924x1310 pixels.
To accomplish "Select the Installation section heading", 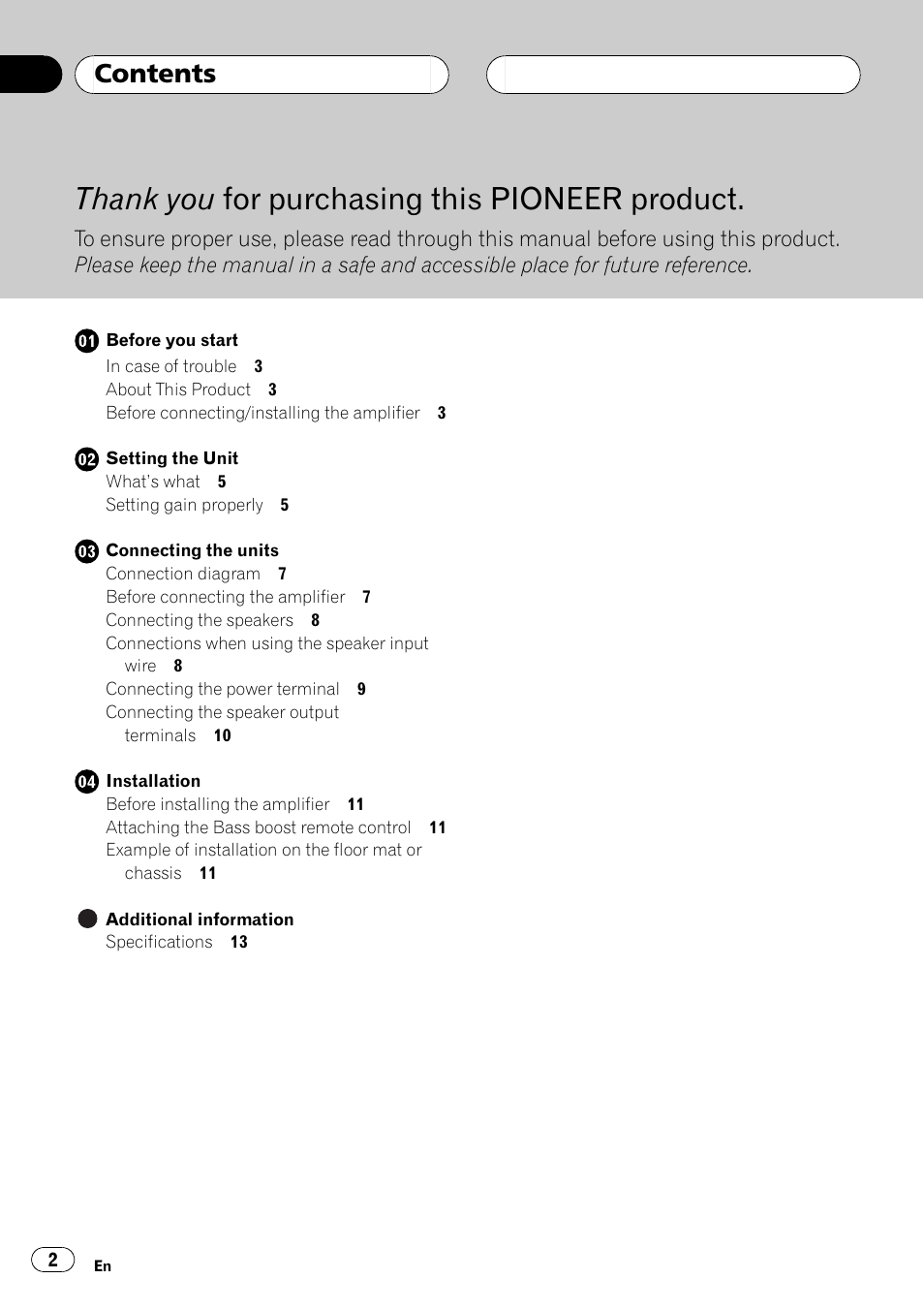I will [153, 781].
